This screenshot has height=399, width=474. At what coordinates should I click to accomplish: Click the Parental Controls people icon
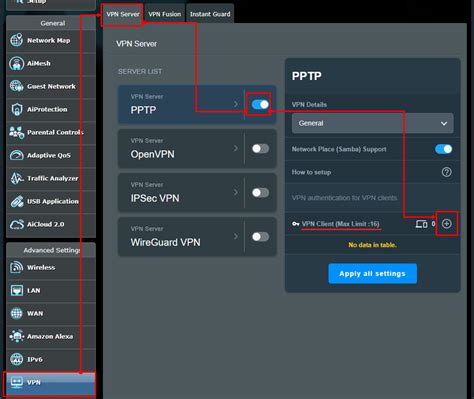tap(16, 132)
